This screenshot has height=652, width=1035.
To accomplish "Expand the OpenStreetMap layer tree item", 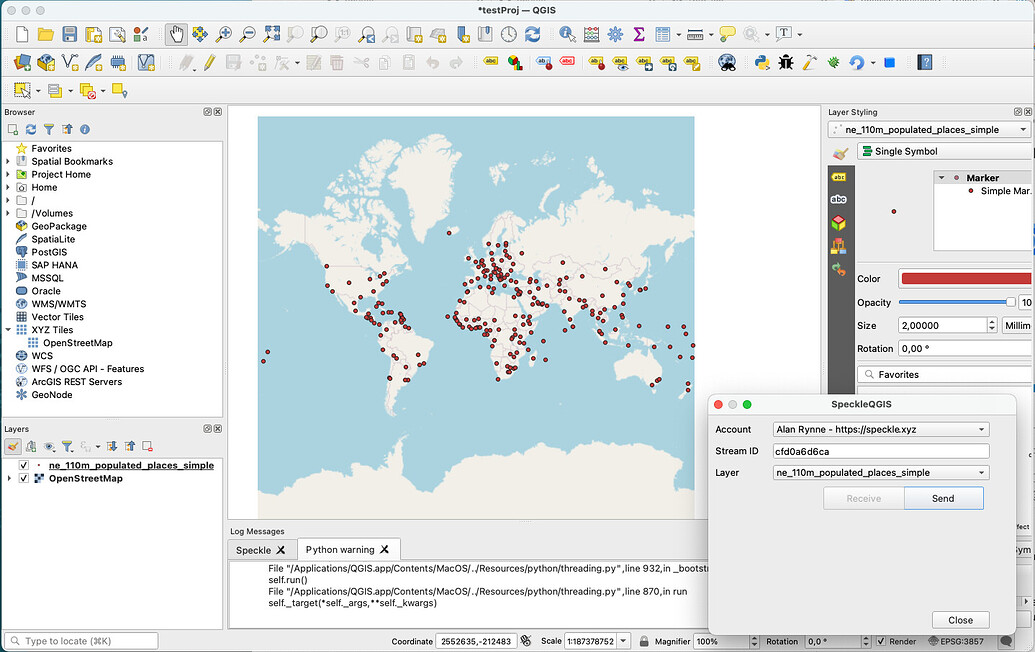I will pos(9,478).
